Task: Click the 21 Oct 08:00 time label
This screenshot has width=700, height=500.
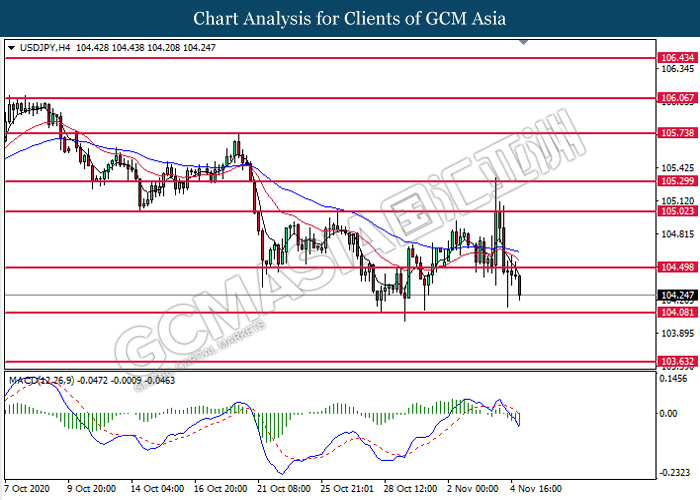Action: pos(284,488)
